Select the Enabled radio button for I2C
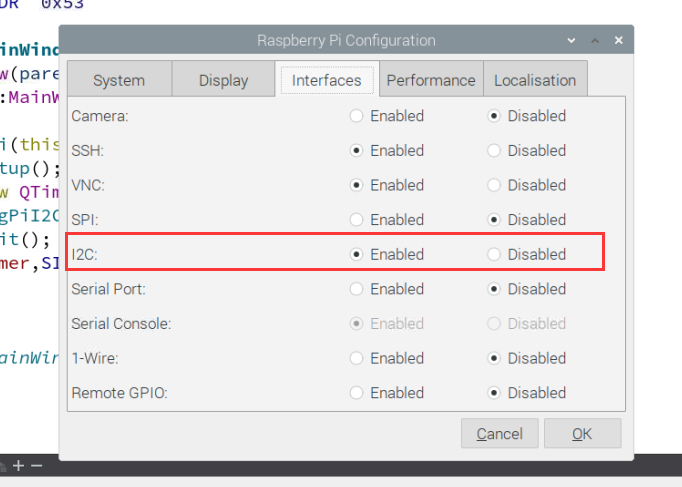 pos(357,254)
